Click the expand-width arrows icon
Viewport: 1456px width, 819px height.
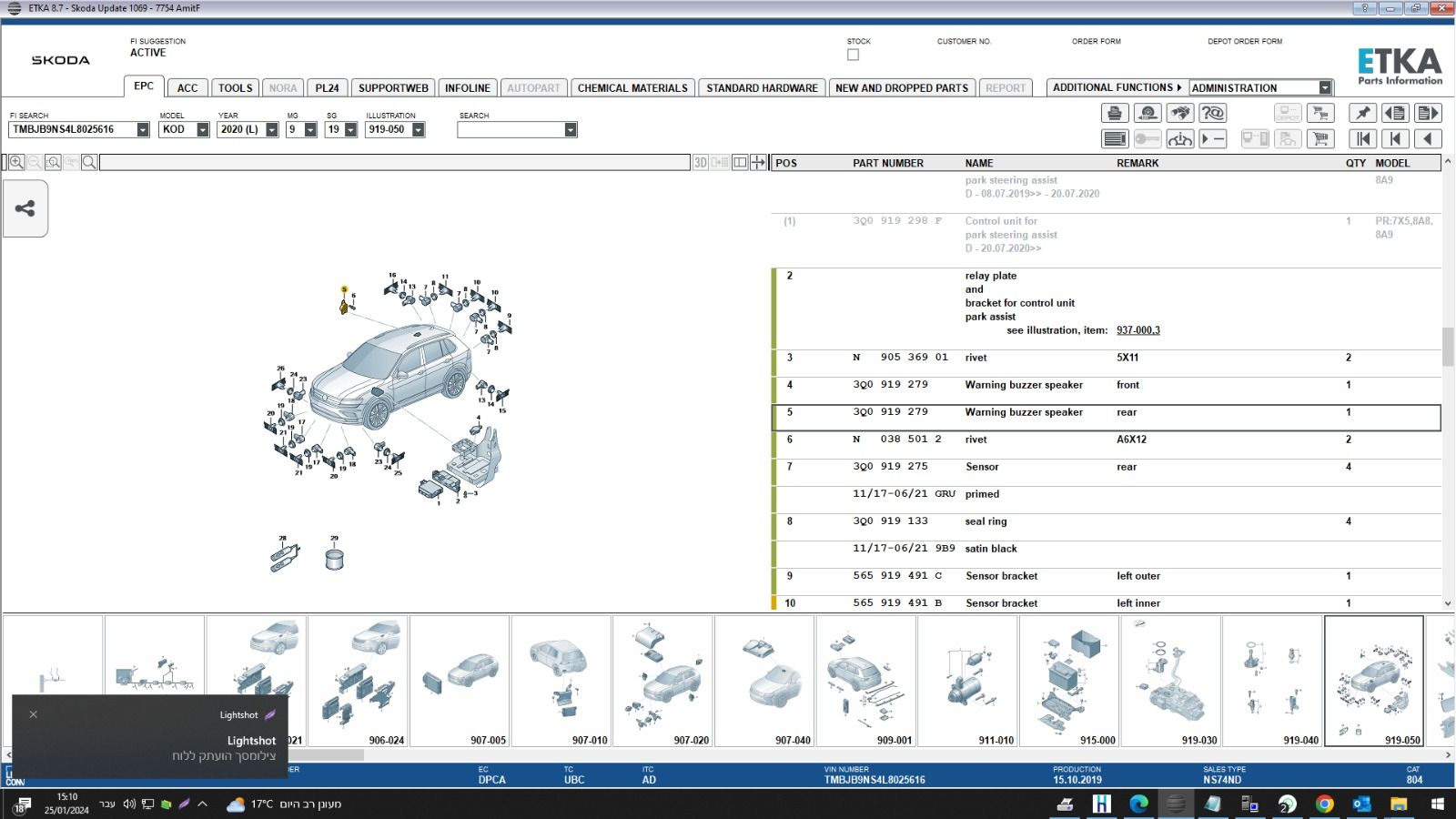point(758,162)
